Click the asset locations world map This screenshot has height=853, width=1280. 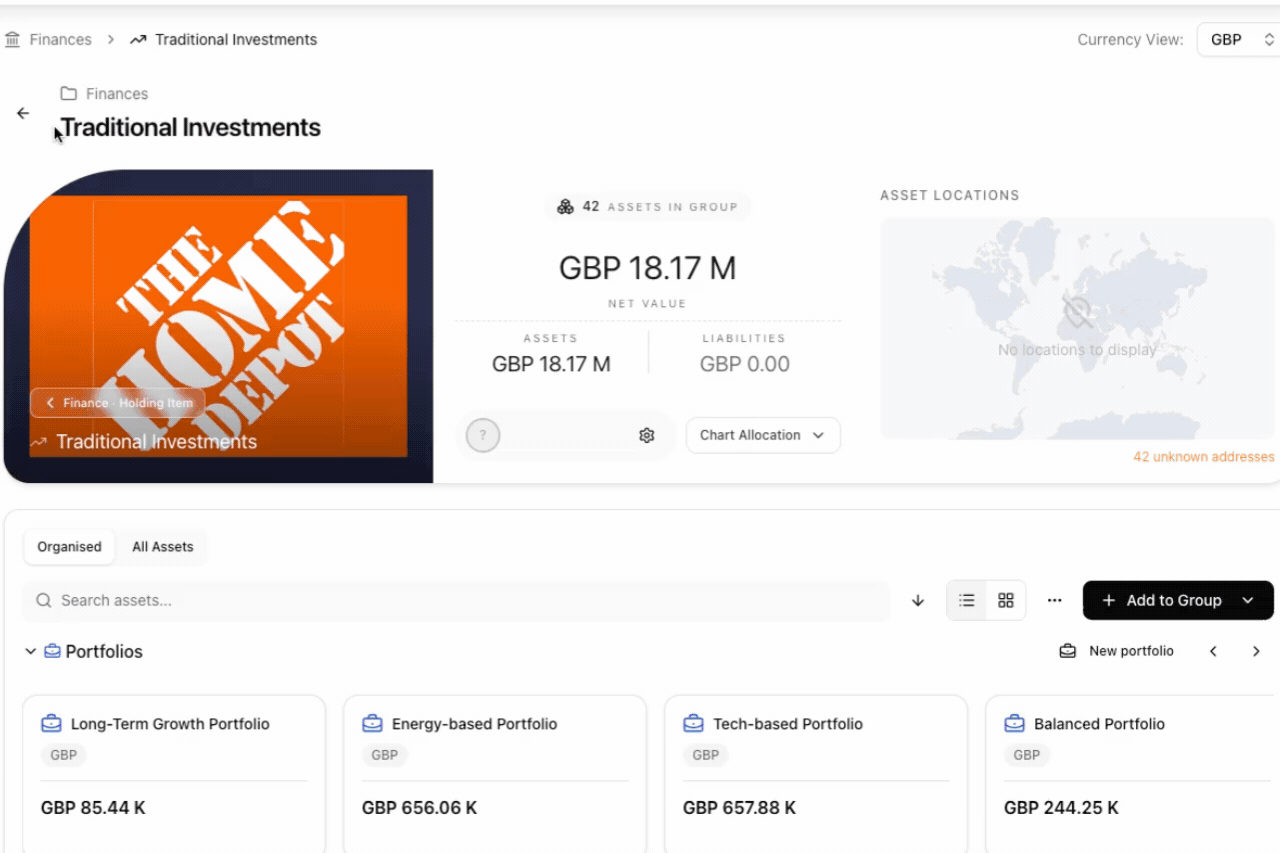click(x=1077, y=329)
